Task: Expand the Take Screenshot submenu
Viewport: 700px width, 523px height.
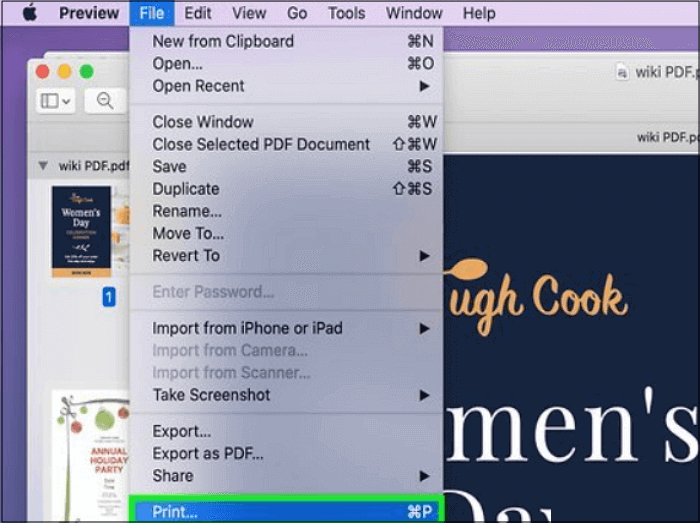Action: 286,395
